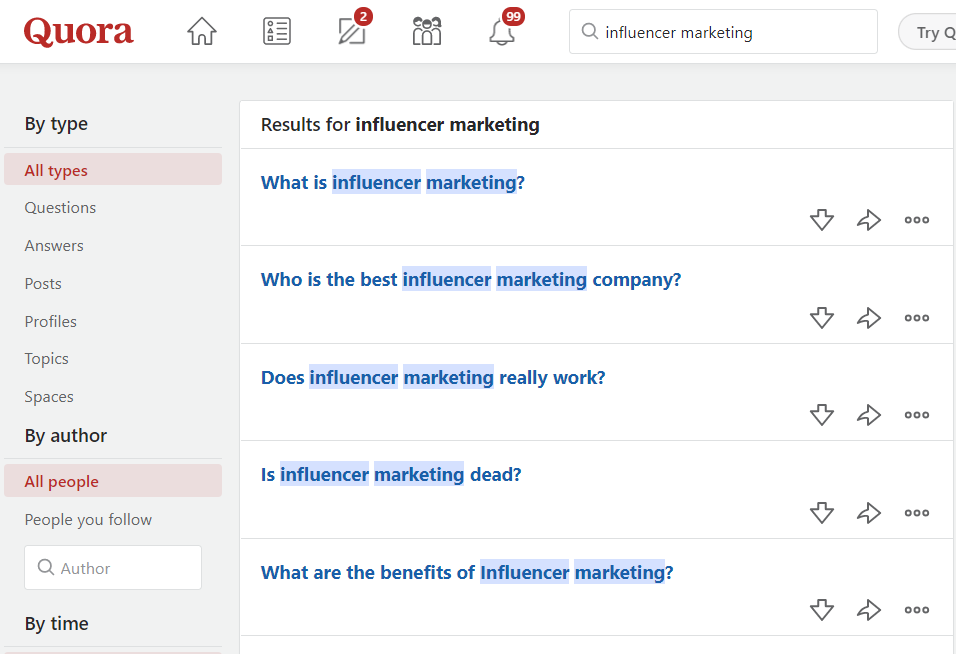Downvote "What is influencer marketing?"
The image size is (956, 654).
822,220
